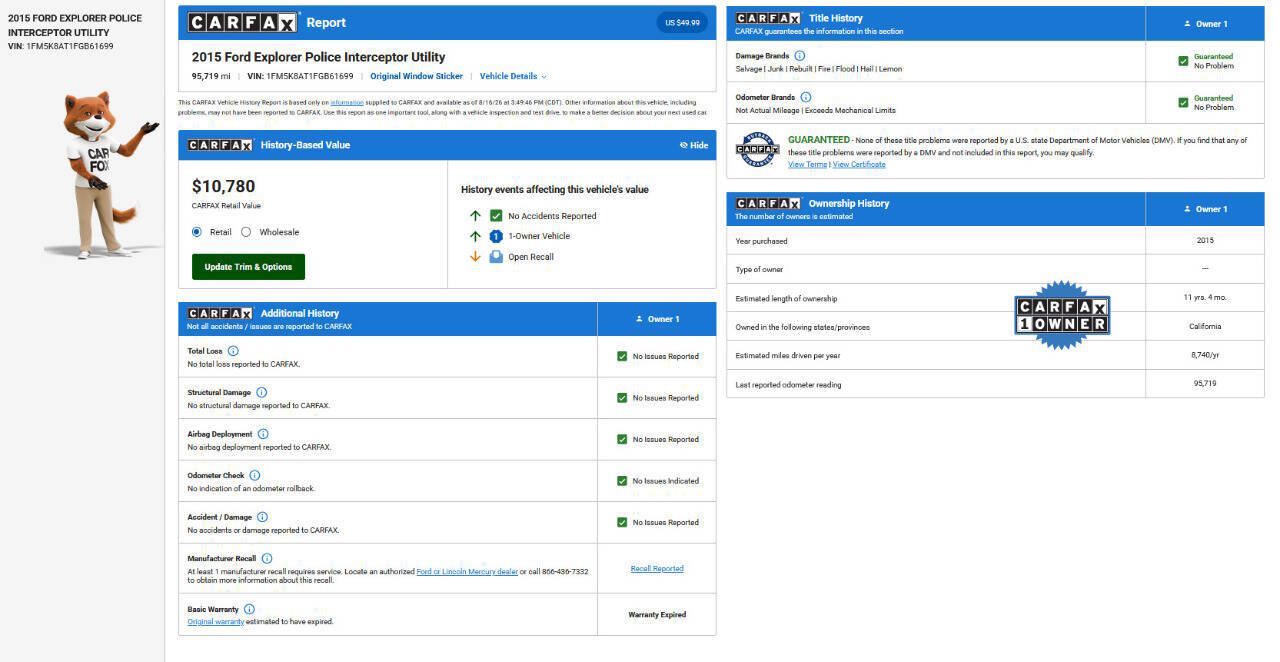Hide the History-Based Value section

point(693,145)
